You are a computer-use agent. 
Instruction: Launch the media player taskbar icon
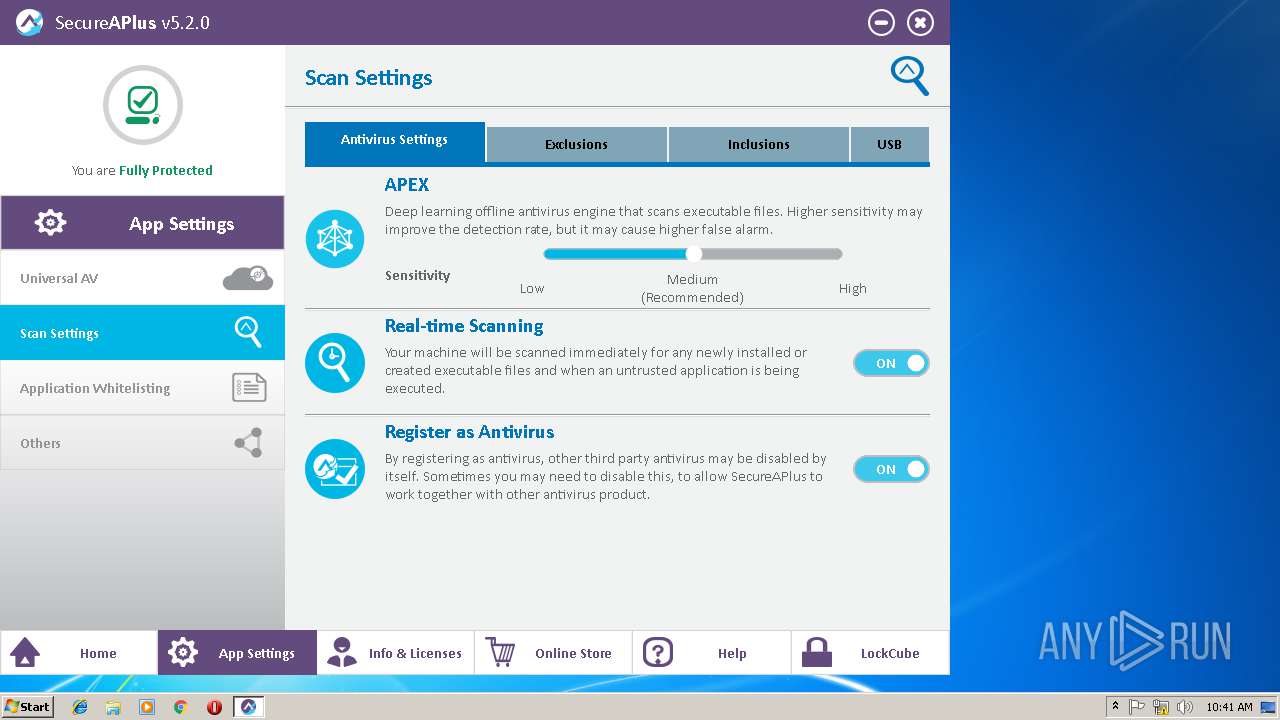coord(147,707)
